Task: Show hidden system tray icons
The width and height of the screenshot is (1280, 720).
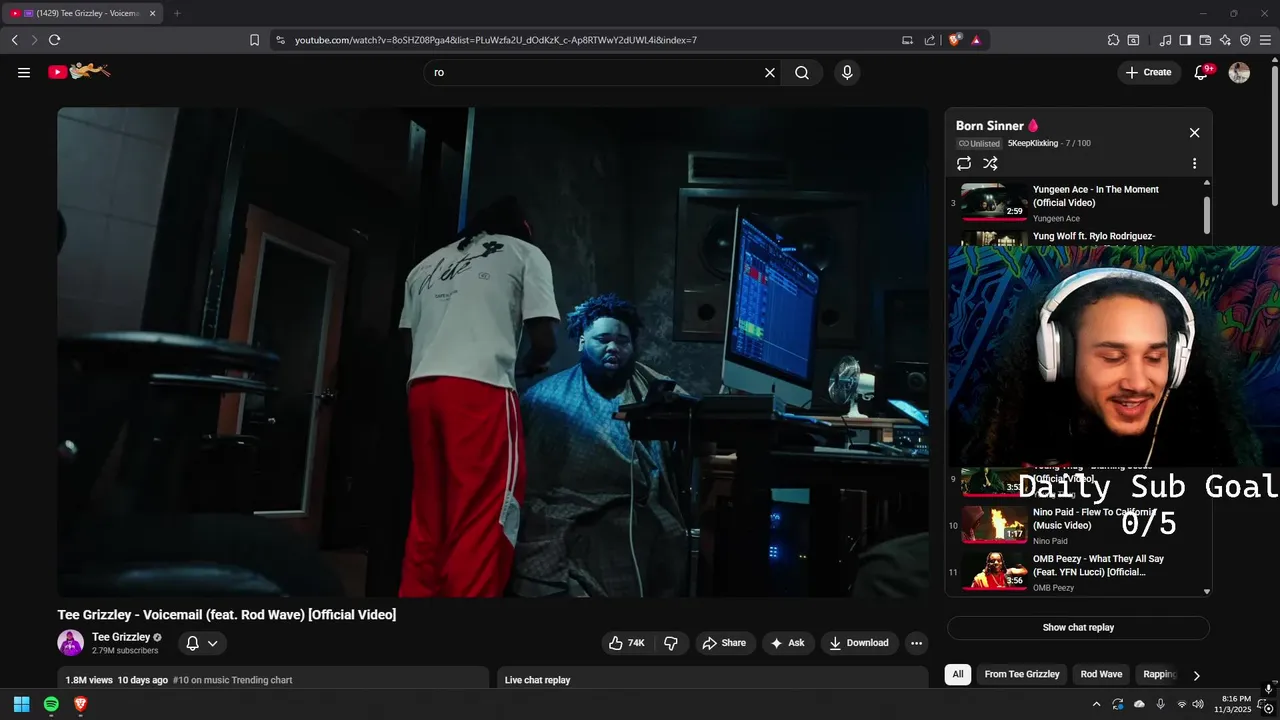Action: pos(1096,704)
